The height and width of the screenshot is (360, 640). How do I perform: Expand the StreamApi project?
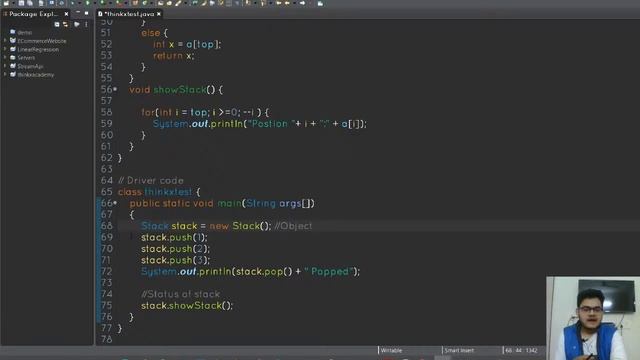tap(5, 66)
